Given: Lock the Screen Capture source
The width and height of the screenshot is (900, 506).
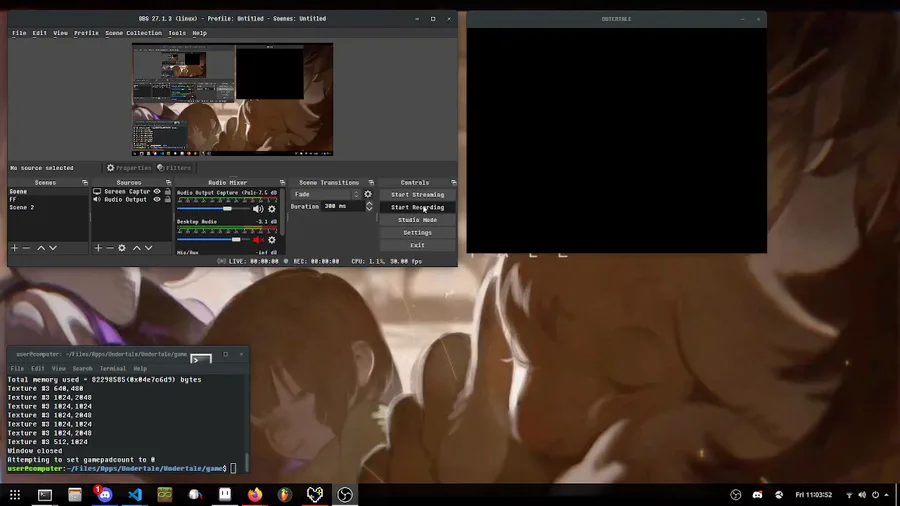Looking at the screenshot, I should coord(168,192).
